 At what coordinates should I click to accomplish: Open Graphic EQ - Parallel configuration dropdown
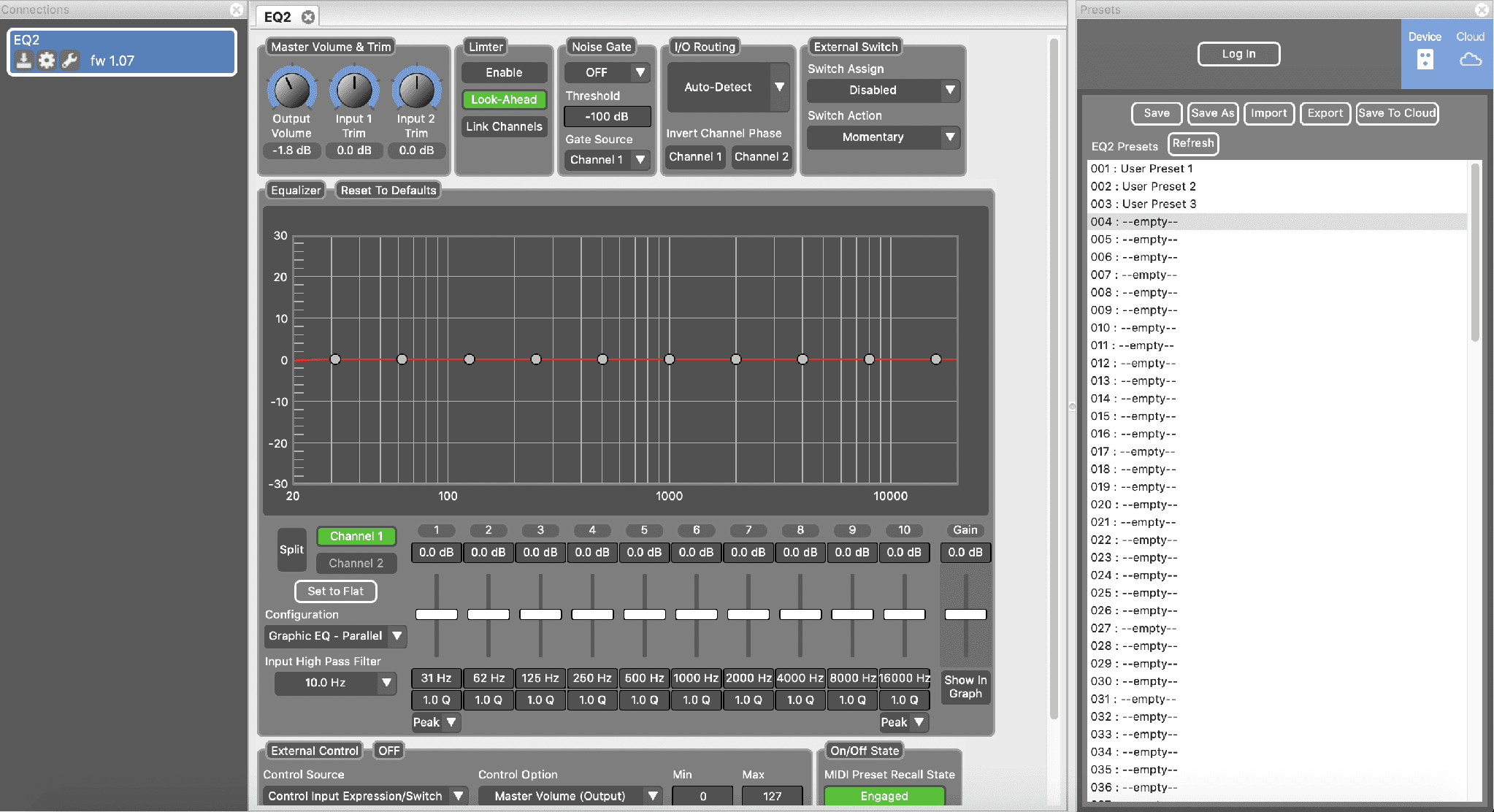pos(334,636)
